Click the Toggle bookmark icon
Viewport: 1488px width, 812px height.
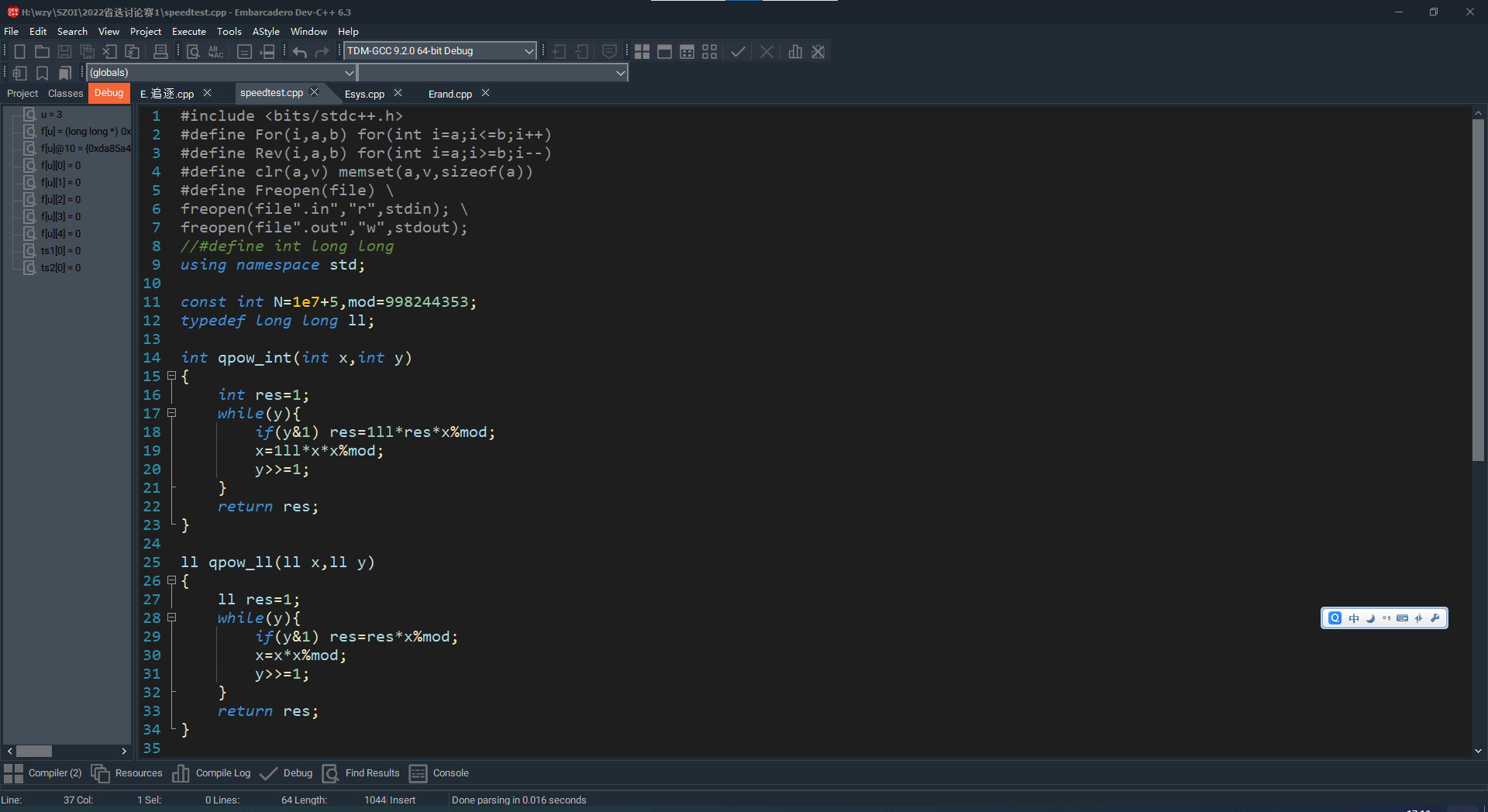click(x=43, y=73)
